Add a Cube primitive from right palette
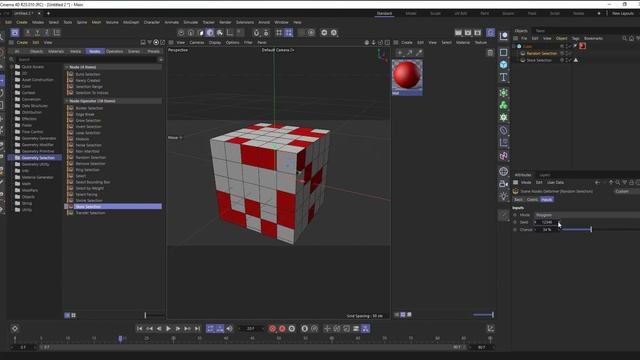The image size is (640, 360). pyautogui.click(x=503, y=64)
